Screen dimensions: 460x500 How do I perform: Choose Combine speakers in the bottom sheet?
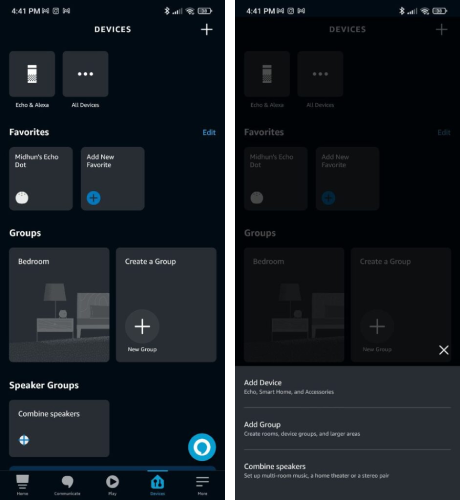(x=347, y=471)
